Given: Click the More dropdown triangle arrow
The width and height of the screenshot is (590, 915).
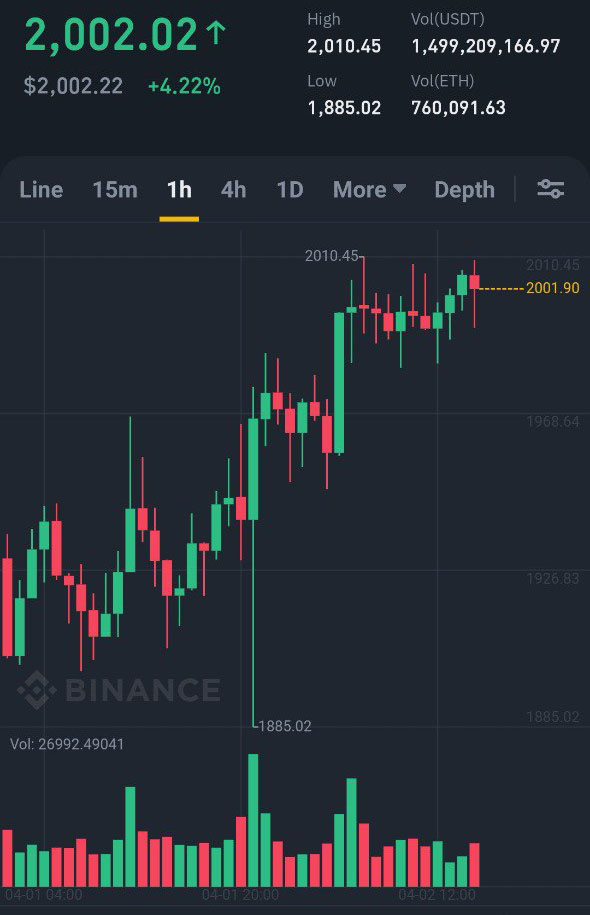Looking at the screenshot, I should pos(400,188).
